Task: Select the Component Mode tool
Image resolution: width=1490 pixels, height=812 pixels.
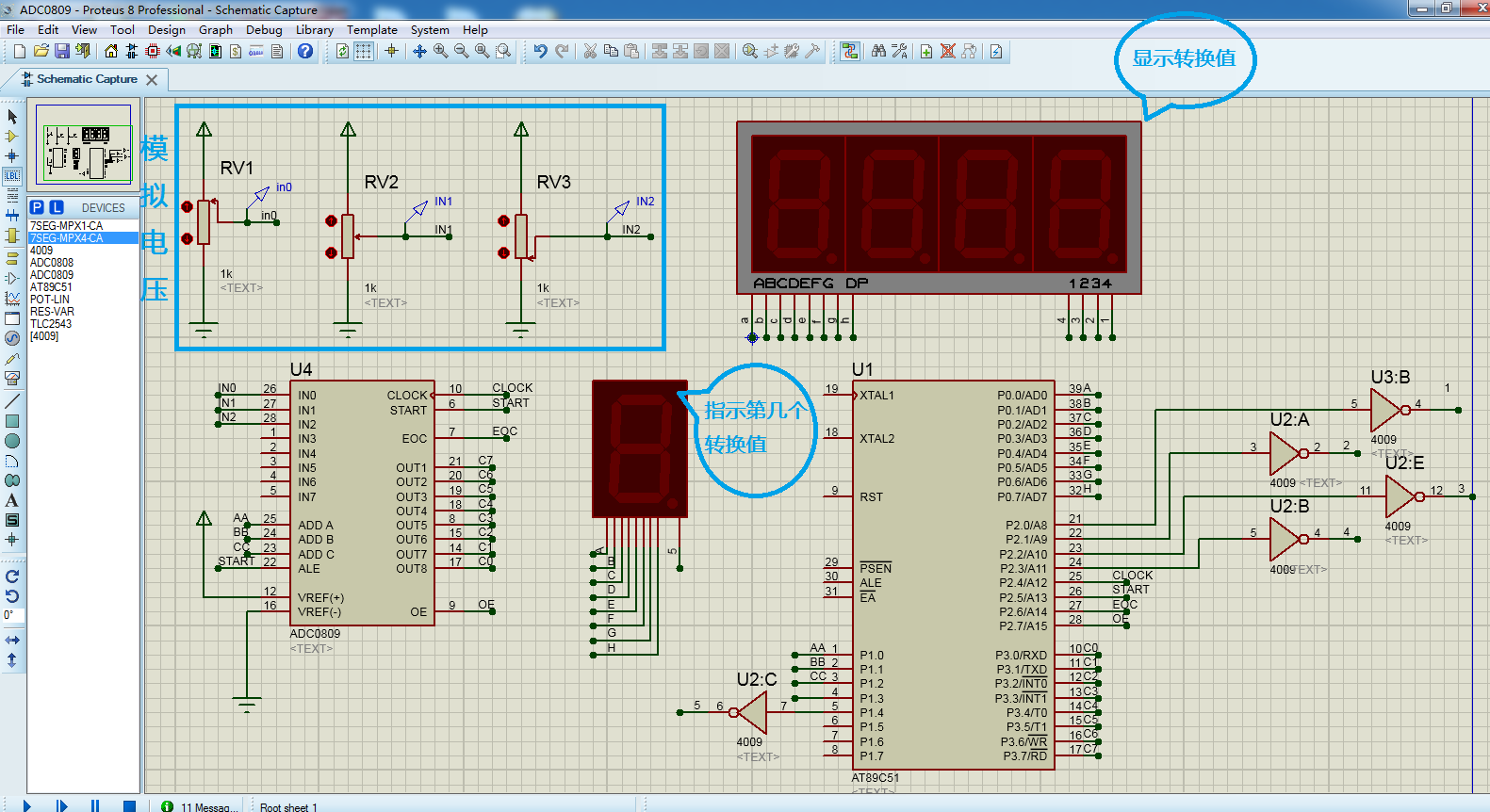Action: 12,136
